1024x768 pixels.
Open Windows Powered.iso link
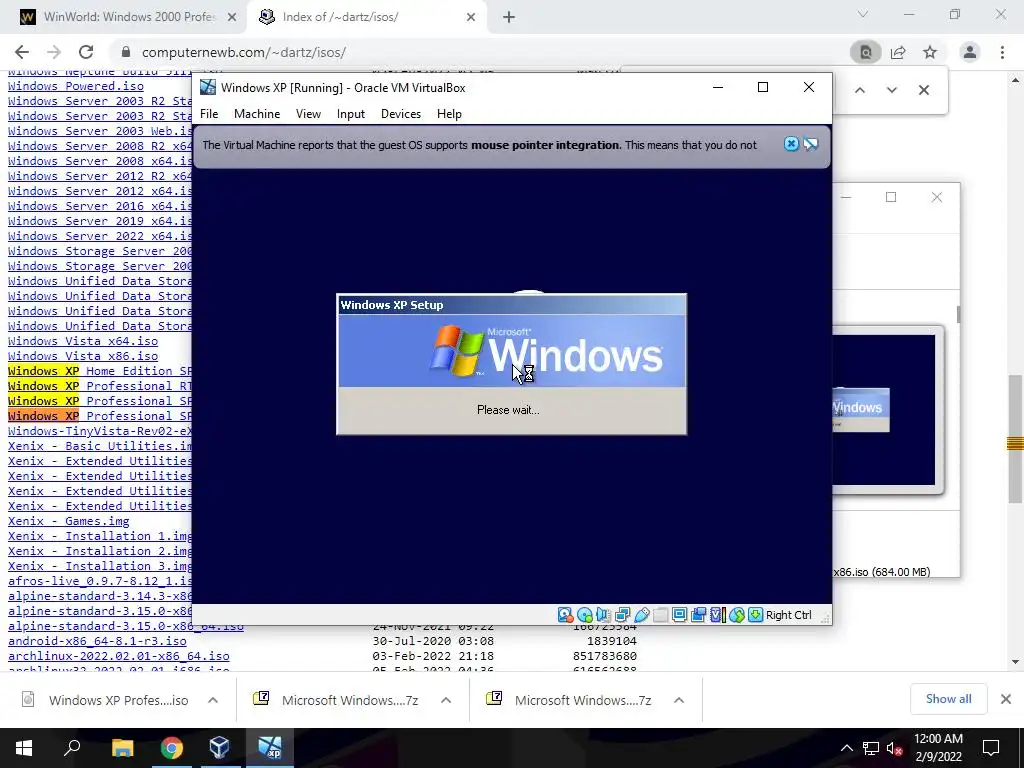[x=76, y=86]
